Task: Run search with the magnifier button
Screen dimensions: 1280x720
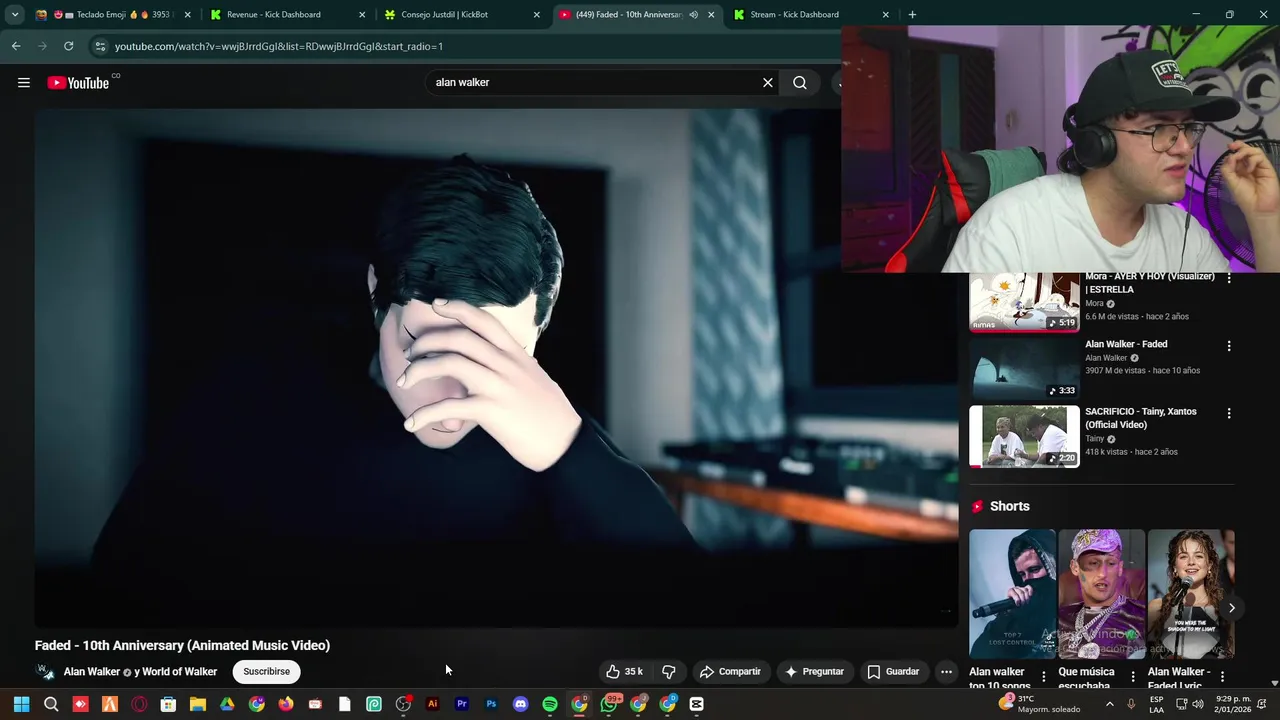Action: tap(800, 83)
